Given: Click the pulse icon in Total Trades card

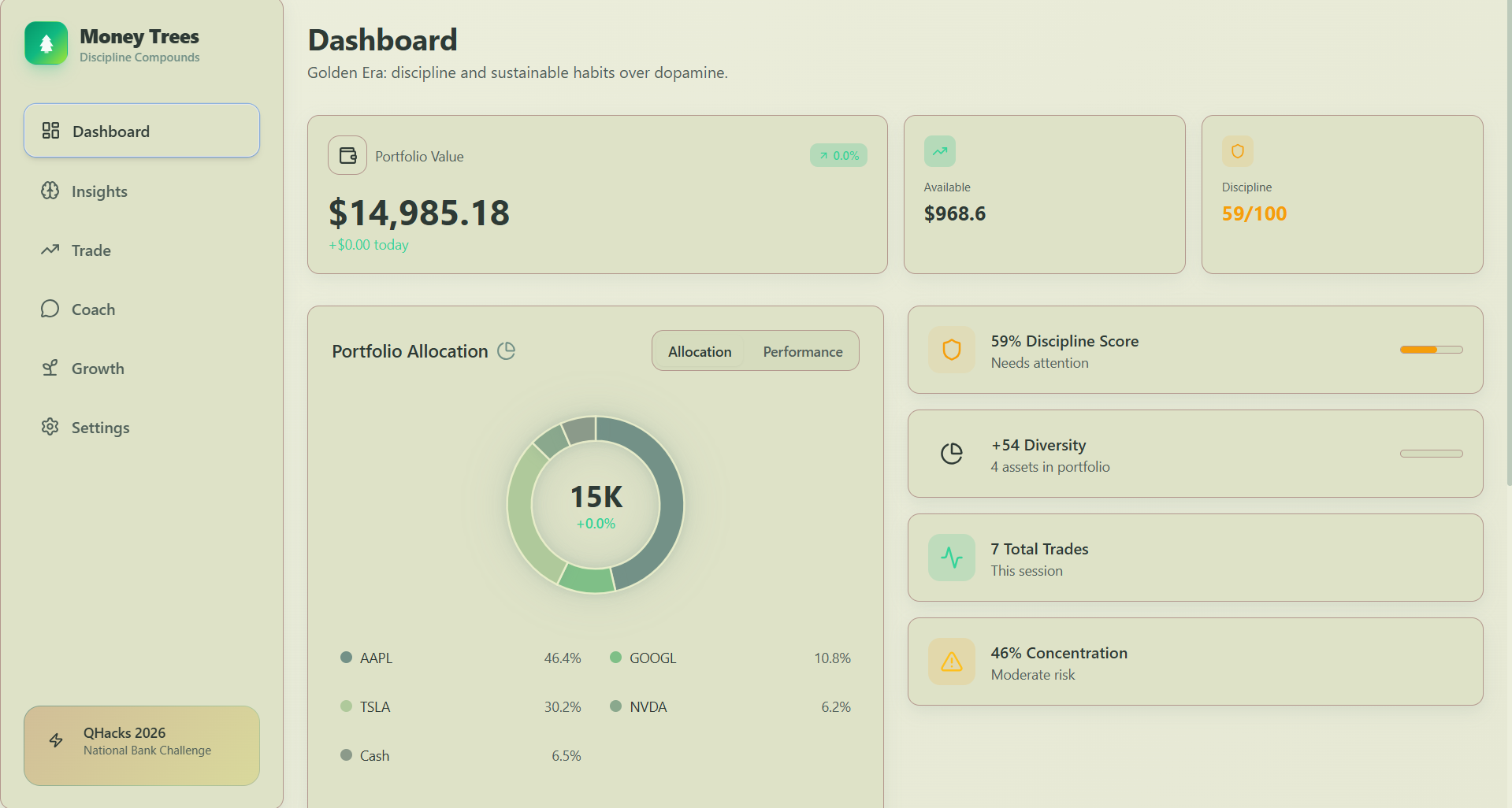Looking at the screenshot, I should (x=952, y=558).
